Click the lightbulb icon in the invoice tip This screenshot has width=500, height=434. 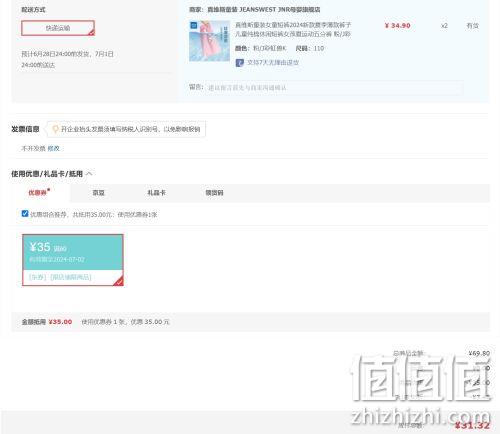[56, 129]
